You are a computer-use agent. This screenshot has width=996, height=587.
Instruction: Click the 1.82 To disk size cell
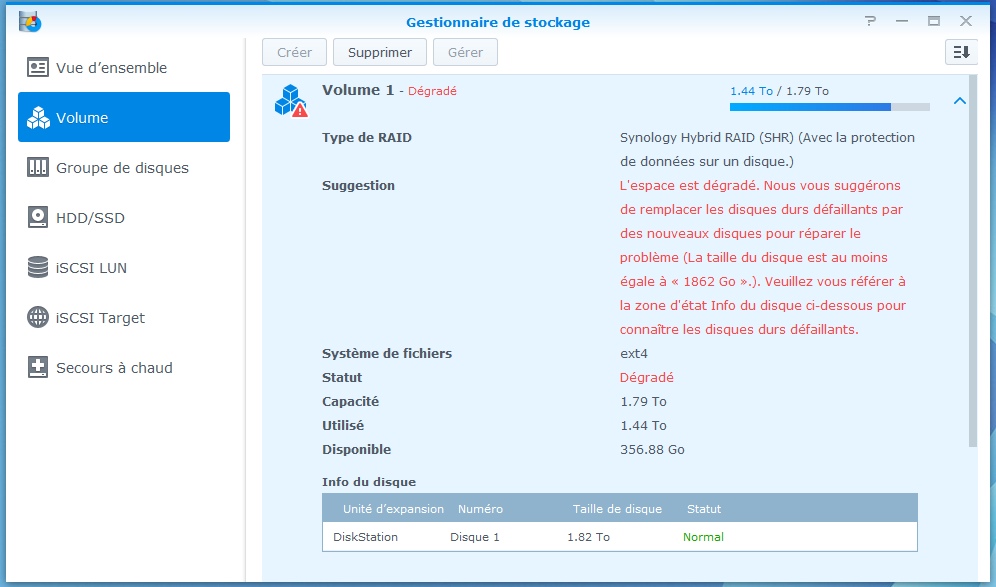click(x=588, y=537)
